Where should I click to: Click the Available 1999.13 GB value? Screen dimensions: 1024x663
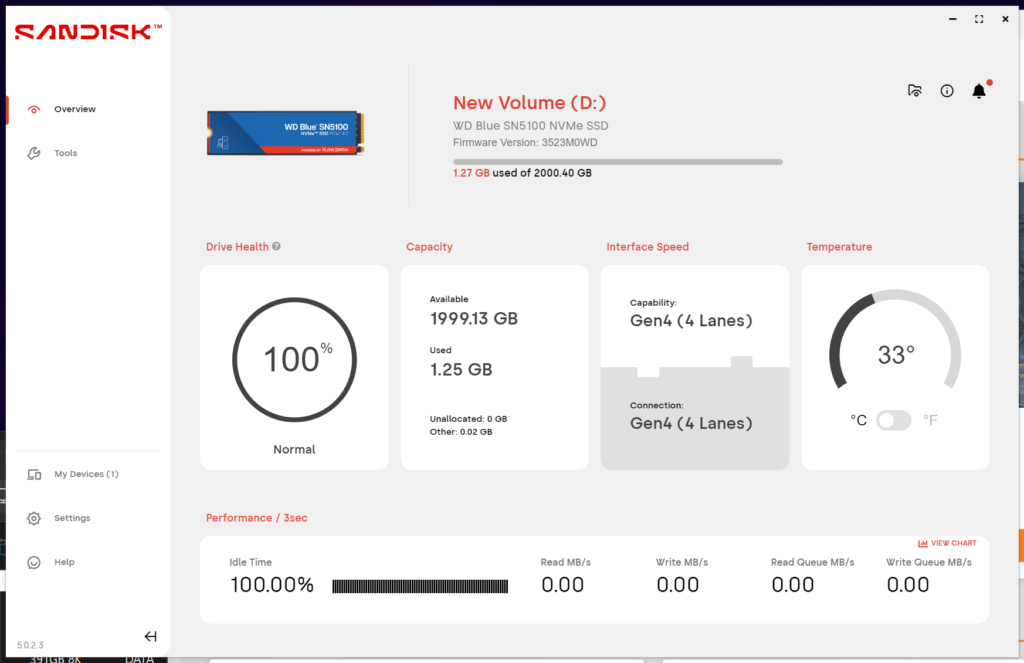tap(473, 319)
